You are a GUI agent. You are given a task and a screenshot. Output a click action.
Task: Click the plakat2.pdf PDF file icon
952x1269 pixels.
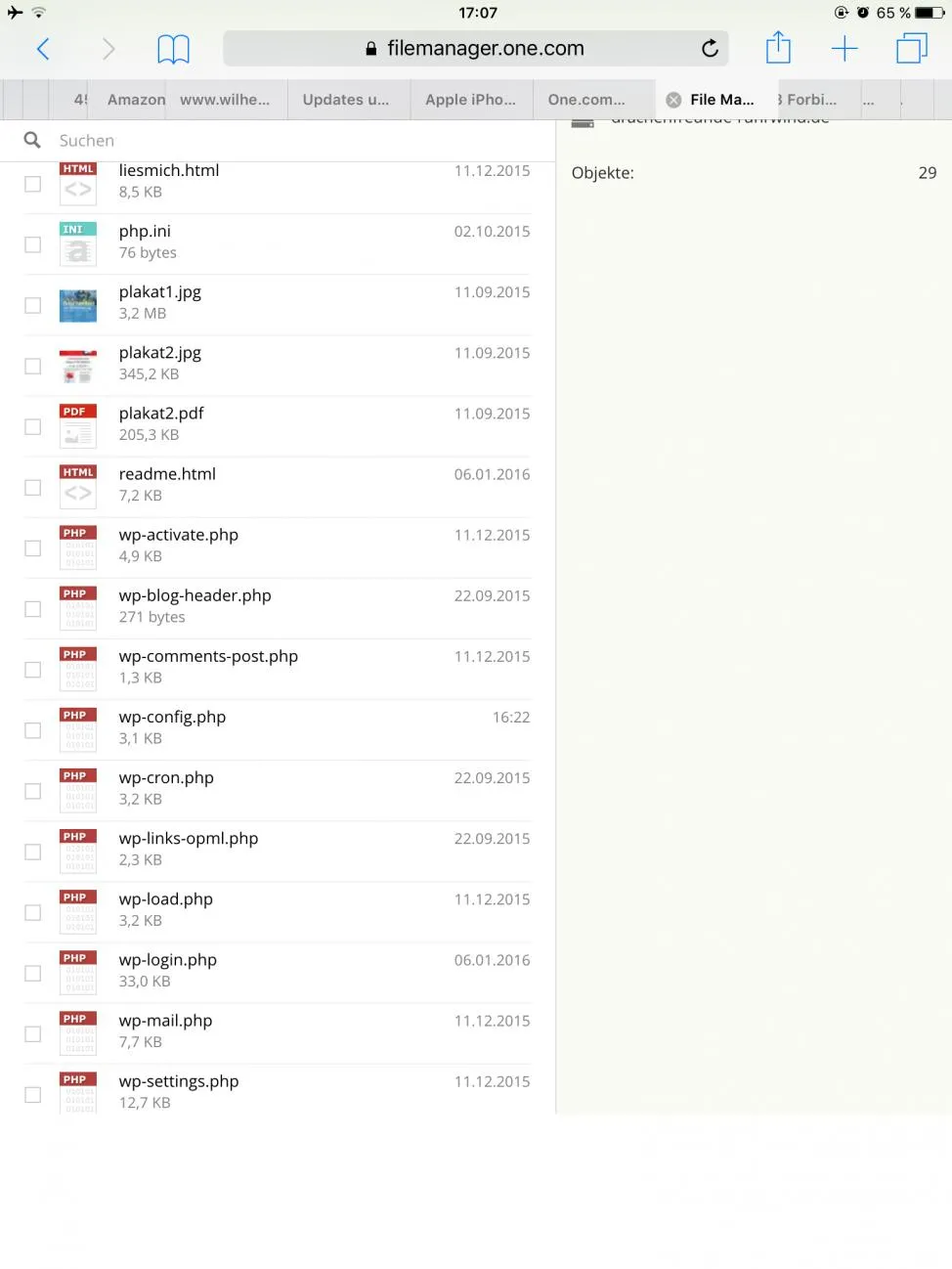coord(78,426)
